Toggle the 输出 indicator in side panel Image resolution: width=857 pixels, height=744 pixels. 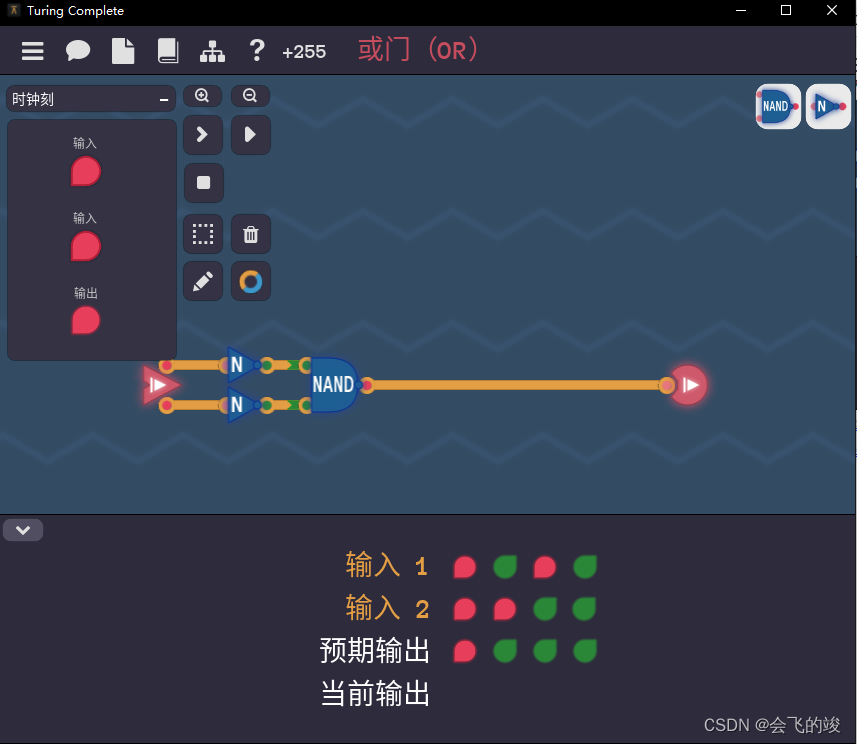(86, 320)
